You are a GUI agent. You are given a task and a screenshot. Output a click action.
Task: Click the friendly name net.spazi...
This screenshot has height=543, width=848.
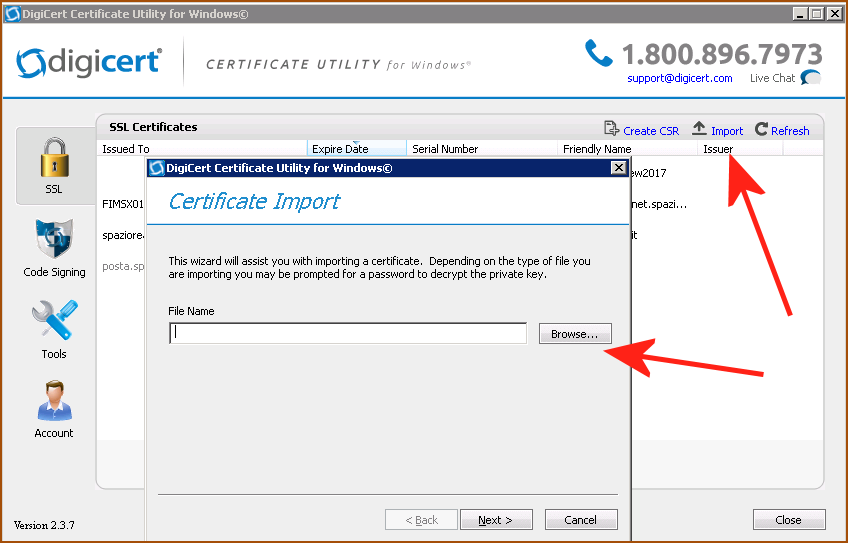660,204
